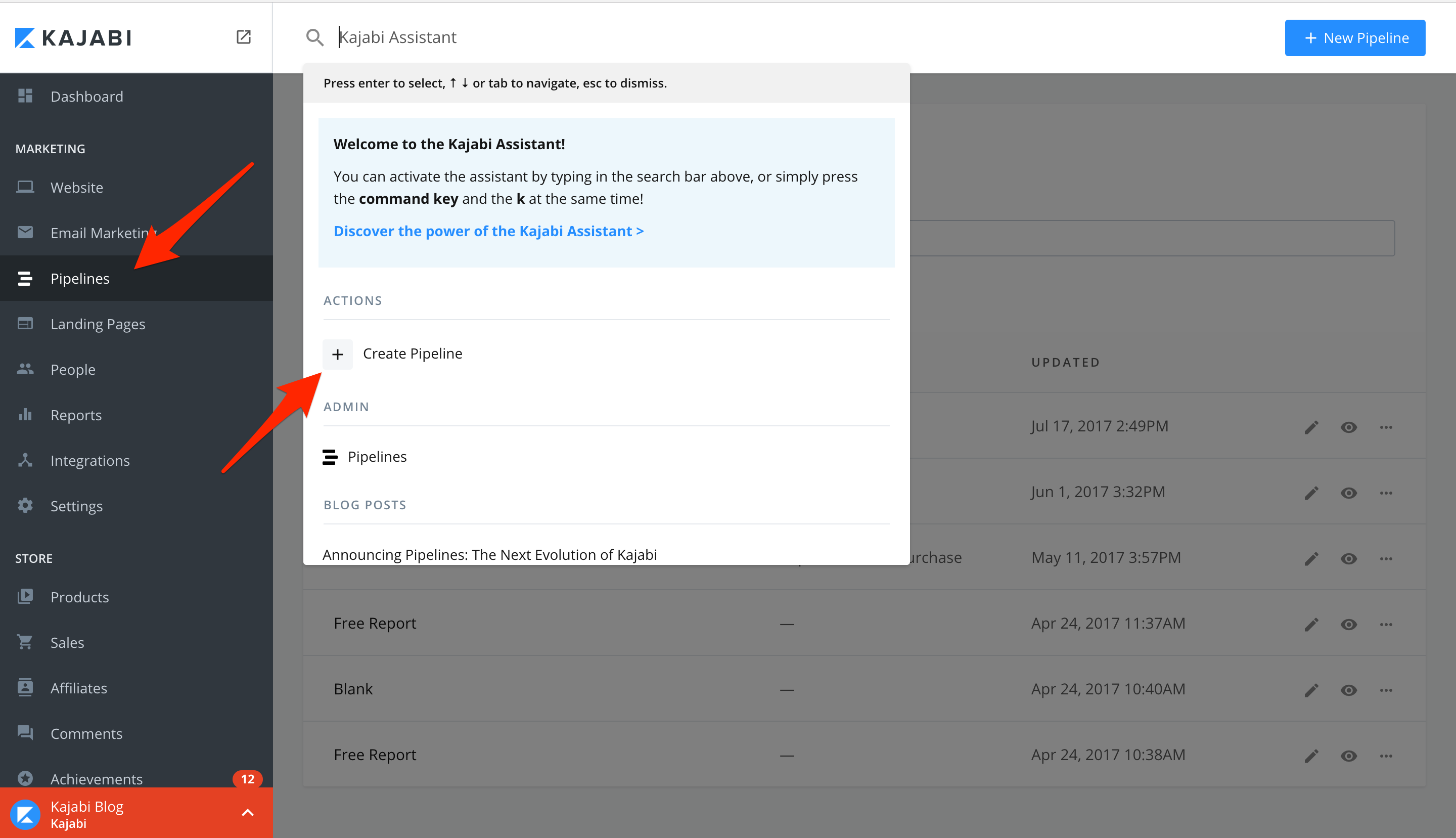
Task: Click the search magnifier icon
Action: 314,37
